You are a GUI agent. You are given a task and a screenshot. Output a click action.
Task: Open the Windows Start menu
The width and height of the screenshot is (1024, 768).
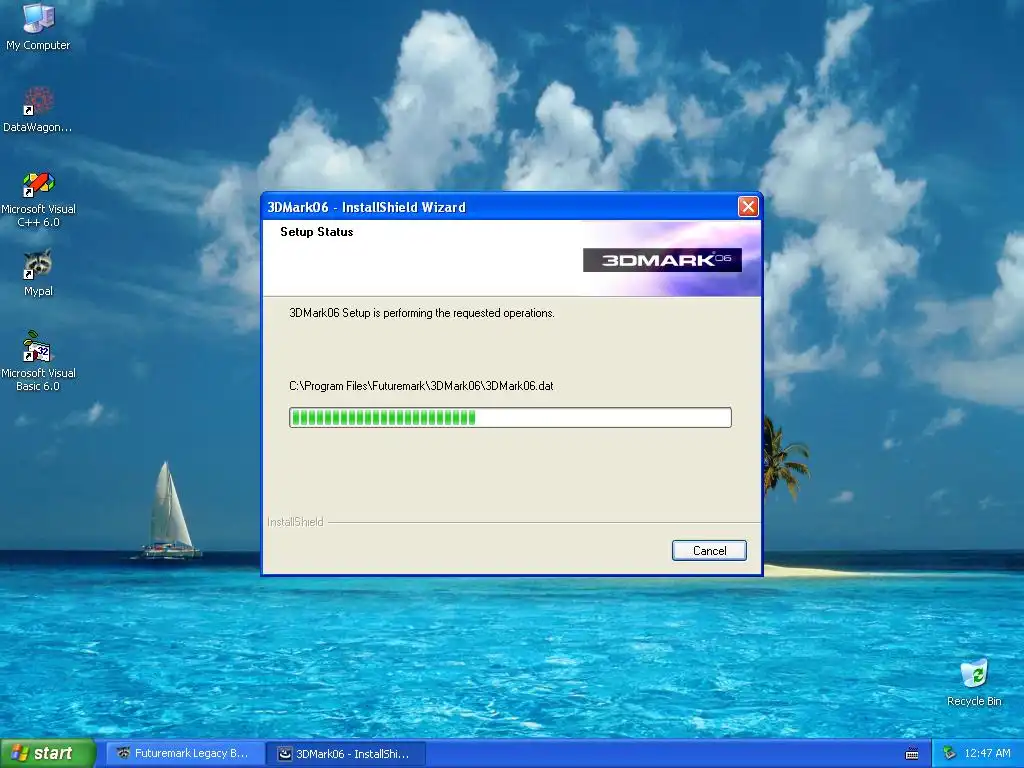point(48,753)
